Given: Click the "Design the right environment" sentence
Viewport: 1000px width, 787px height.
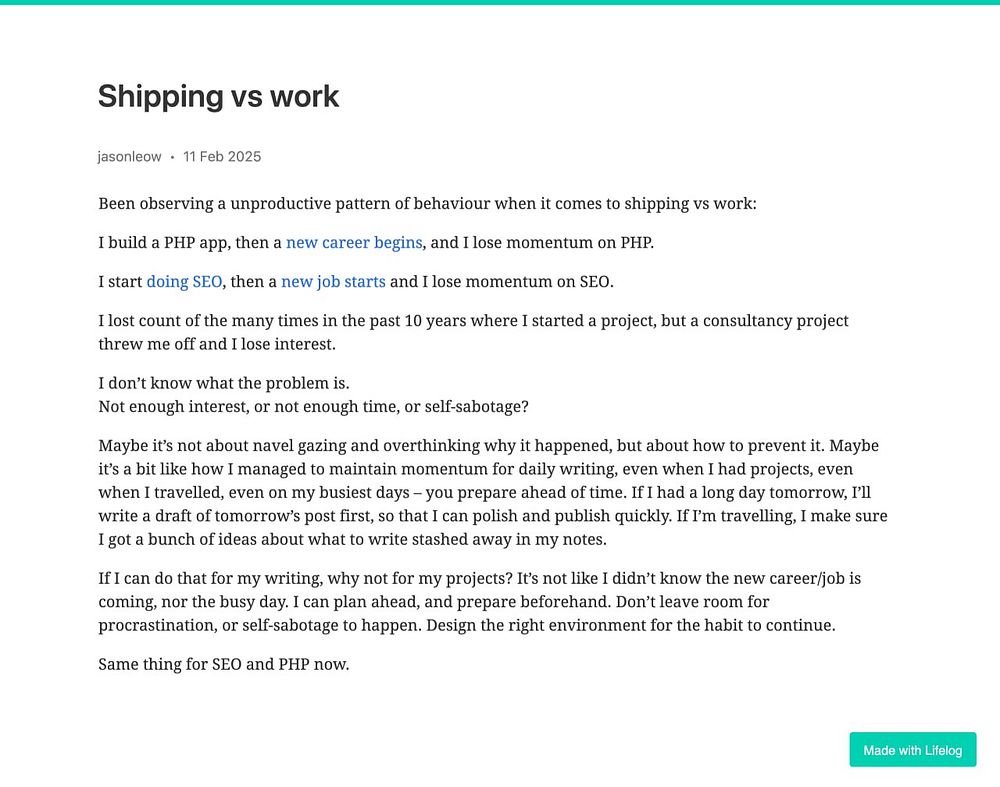Looking at the screenshot, I should pos(631,626).
